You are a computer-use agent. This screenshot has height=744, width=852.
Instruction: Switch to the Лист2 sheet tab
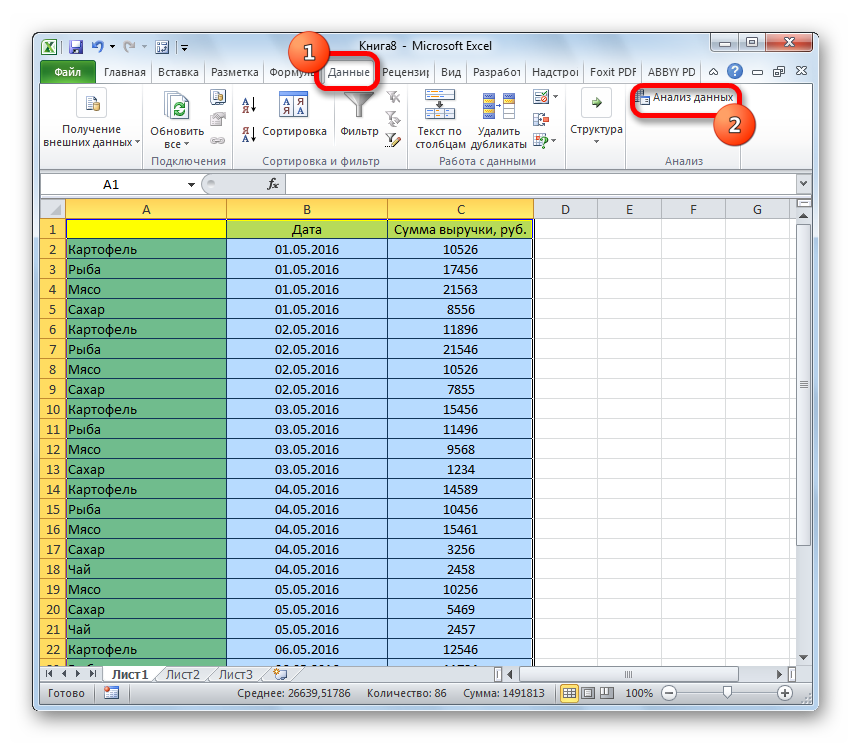(182, 674)
